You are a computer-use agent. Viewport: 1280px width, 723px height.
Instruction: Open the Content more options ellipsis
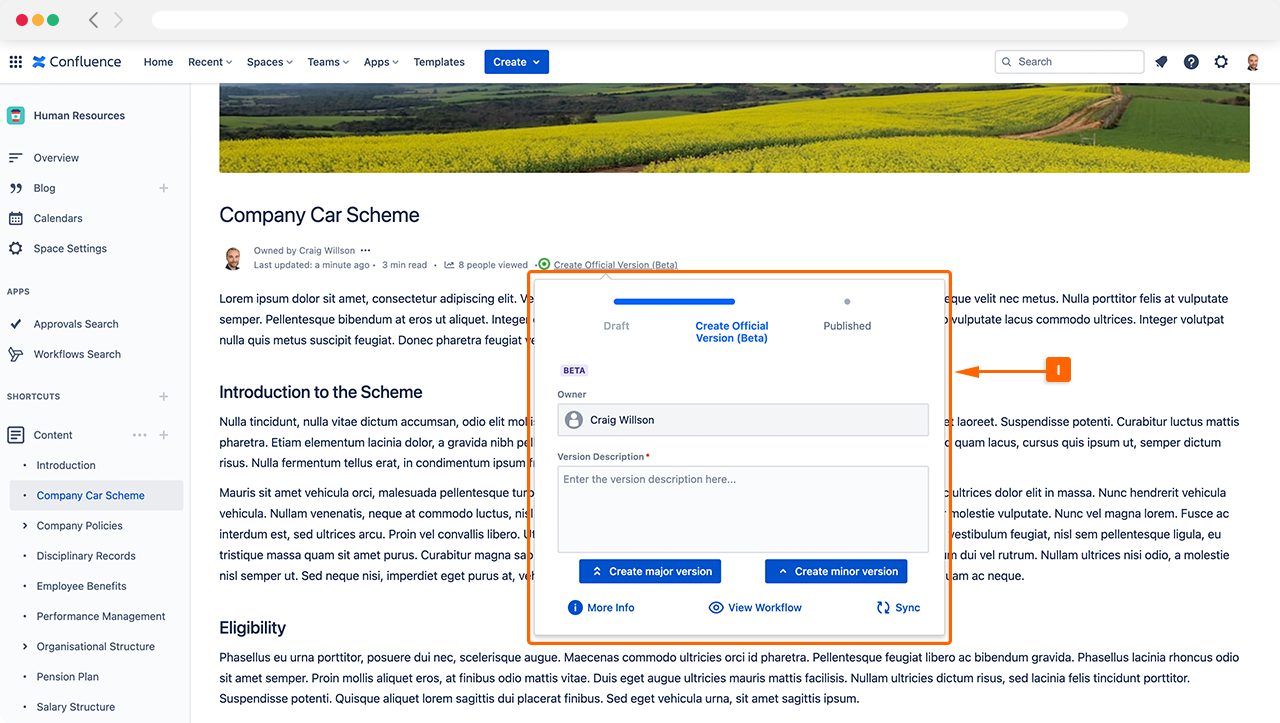139,435
